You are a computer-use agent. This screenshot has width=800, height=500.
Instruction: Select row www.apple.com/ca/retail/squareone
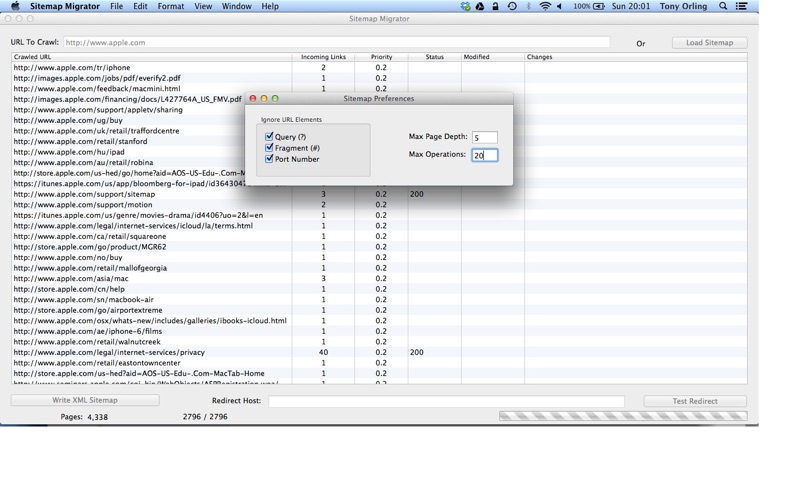pyautogui.click(x=380, y=236)
